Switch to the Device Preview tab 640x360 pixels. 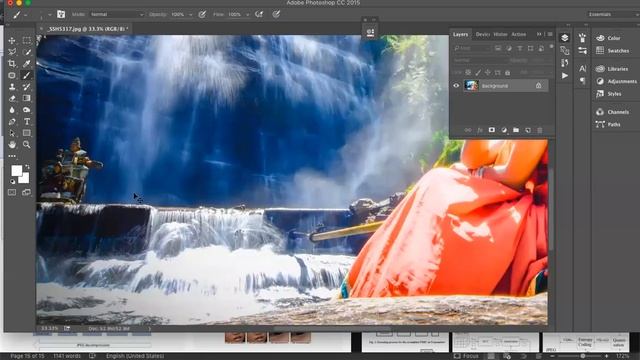pos(482,34)
